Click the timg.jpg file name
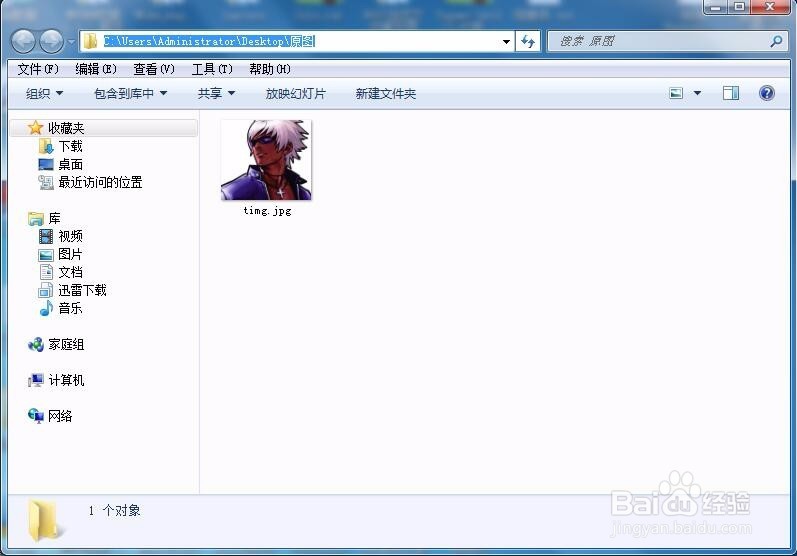This screenshot has width=797, height=556. coord(267,210)
